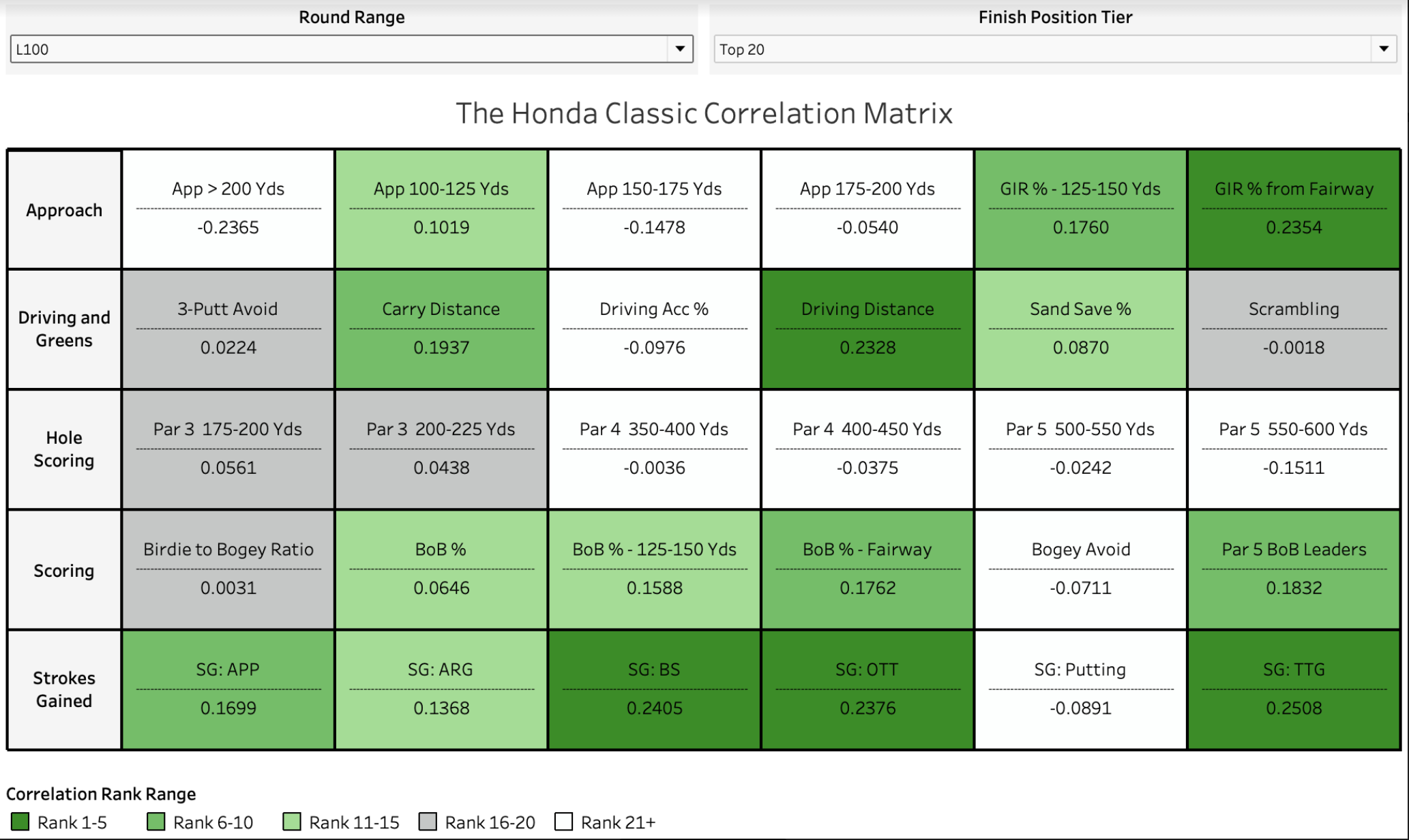Screen dimensions: 1409x840
Task: Select the Sand Save % cell
Action: (x=1081, y=329)
